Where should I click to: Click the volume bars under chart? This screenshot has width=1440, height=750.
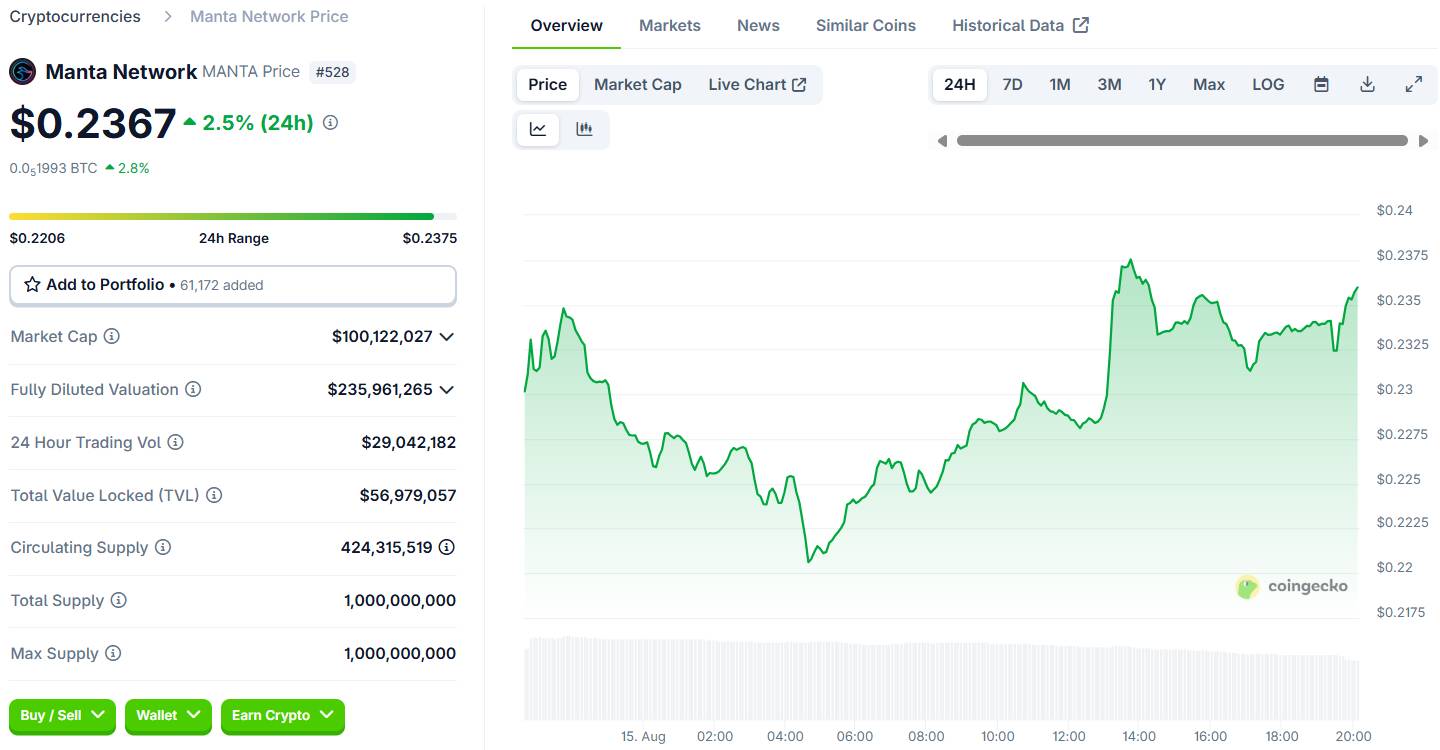point(941,679)
